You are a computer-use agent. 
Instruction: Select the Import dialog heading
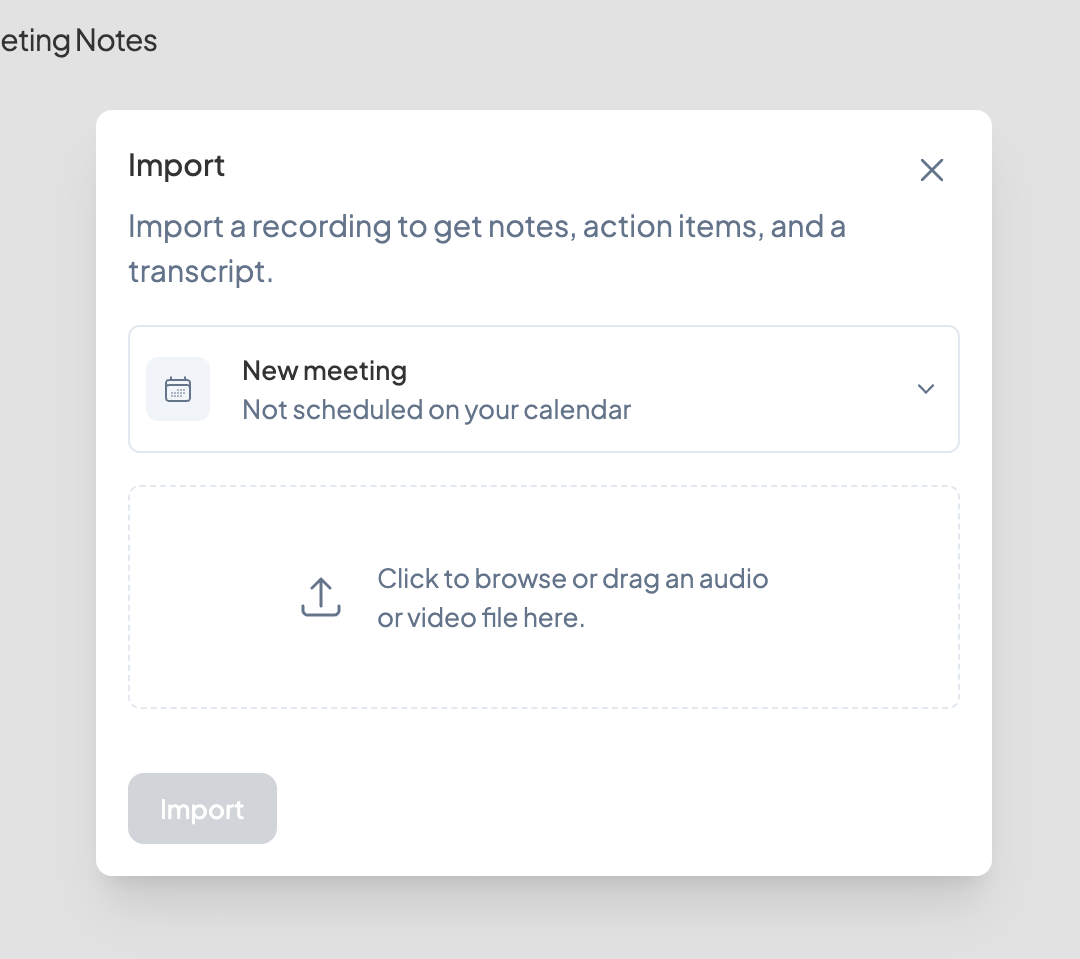point(176,165)
